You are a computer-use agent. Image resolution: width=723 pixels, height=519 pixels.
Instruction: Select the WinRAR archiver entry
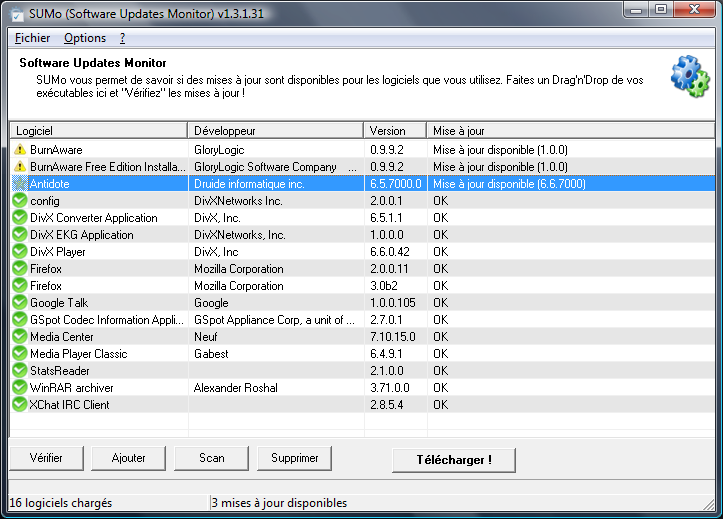click(x=71, y=388)
